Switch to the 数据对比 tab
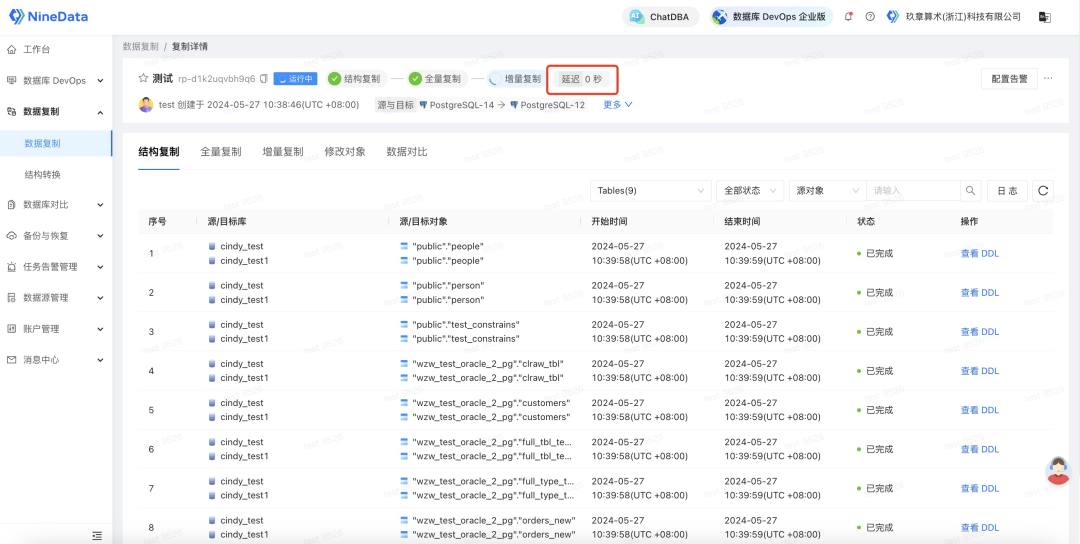 (x=407, y=151)
